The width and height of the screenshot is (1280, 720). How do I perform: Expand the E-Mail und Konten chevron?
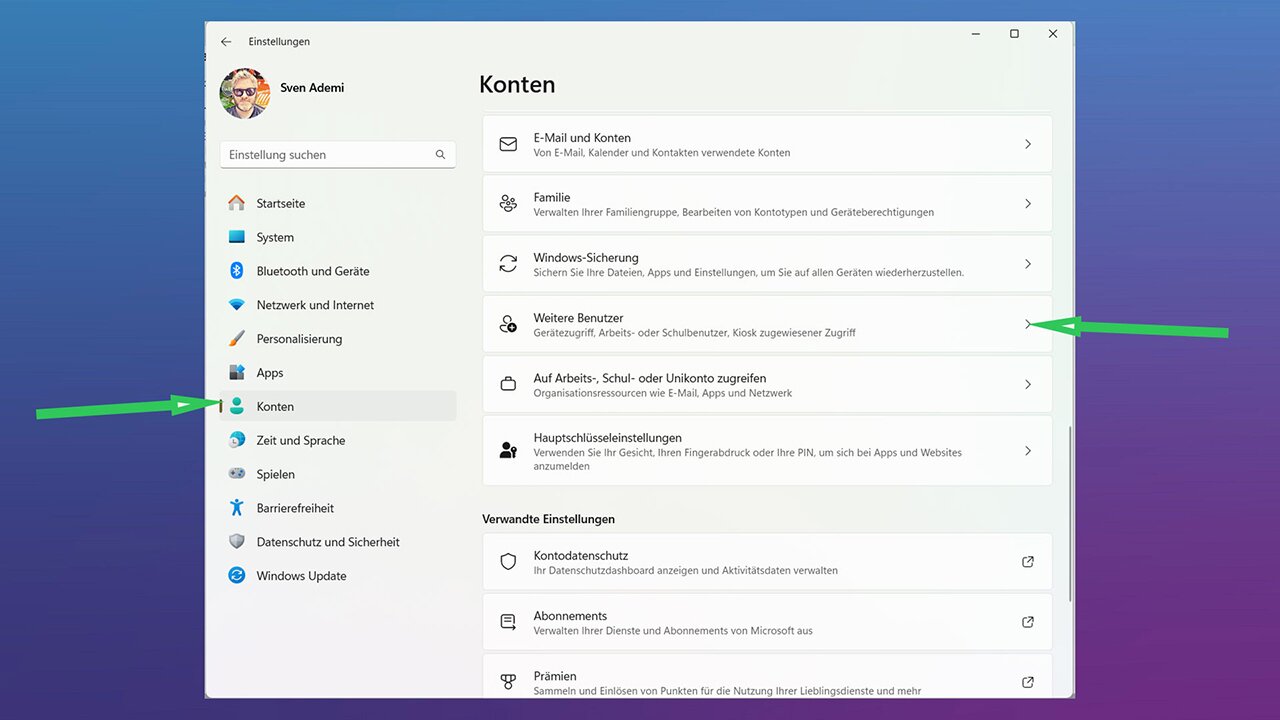1027,144
